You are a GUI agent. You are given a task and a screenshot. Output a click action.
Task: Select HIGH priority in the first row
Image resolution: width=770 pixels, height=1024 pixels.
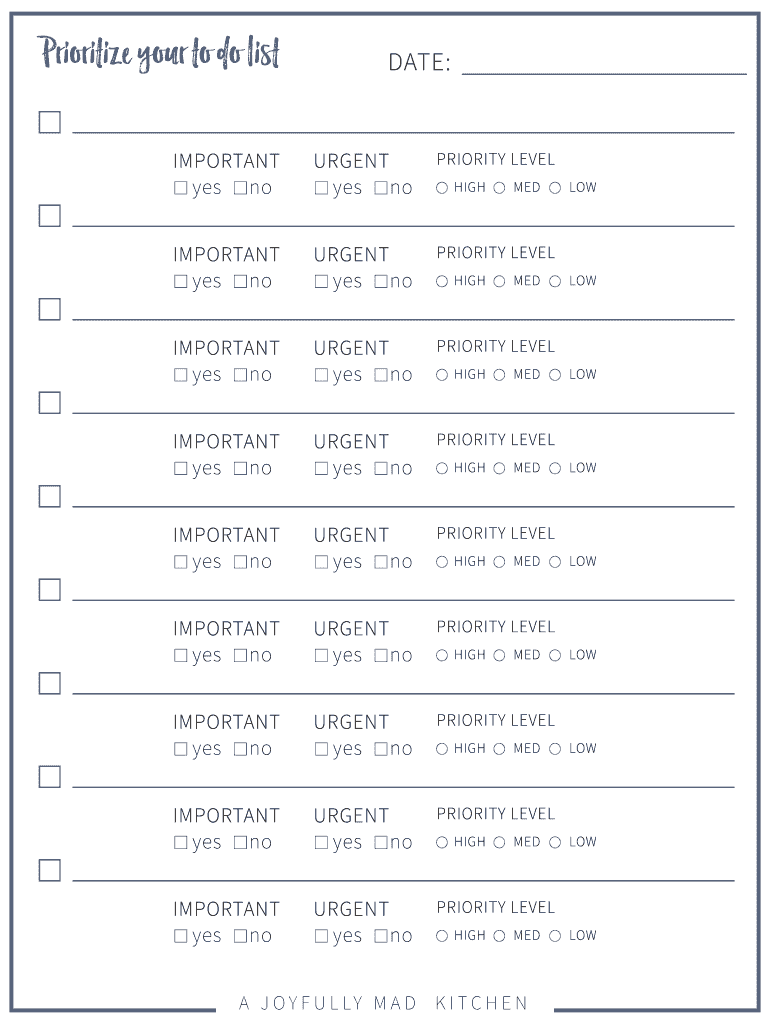(x=442, y=188)
